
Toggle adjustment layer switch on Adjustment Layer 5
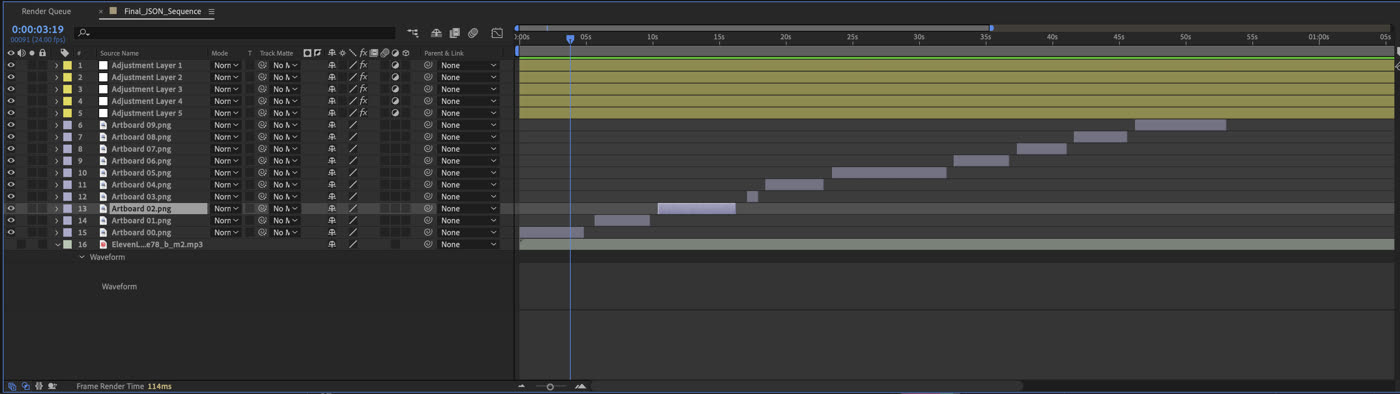(x=395, y=113)
